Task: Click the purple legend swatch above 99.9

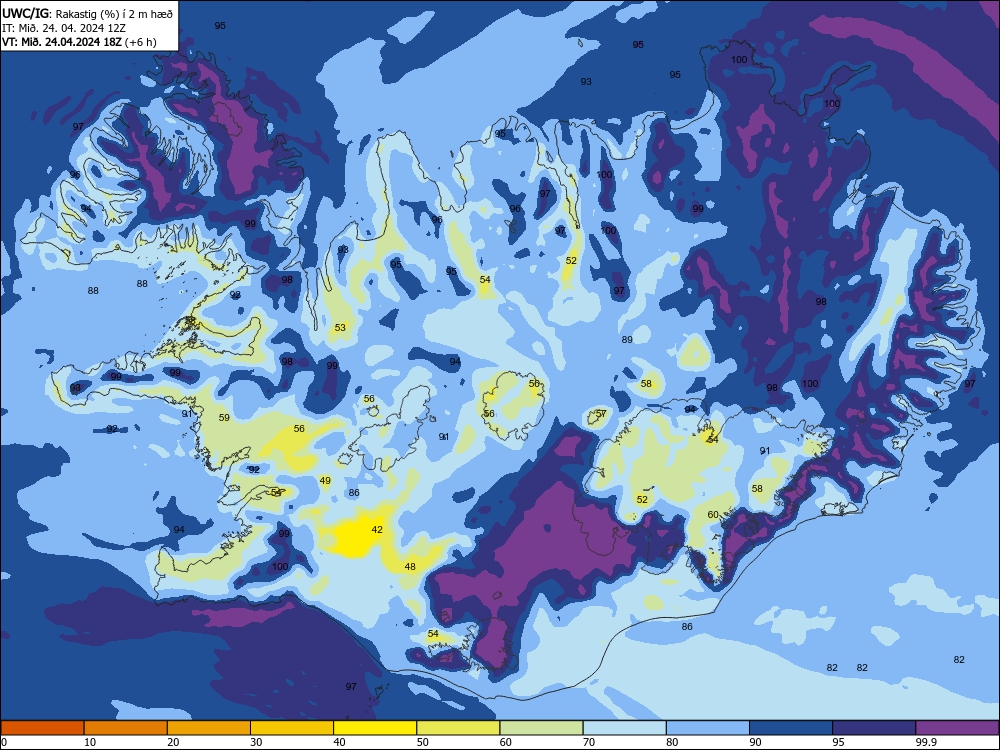Action: pos(957,728)
